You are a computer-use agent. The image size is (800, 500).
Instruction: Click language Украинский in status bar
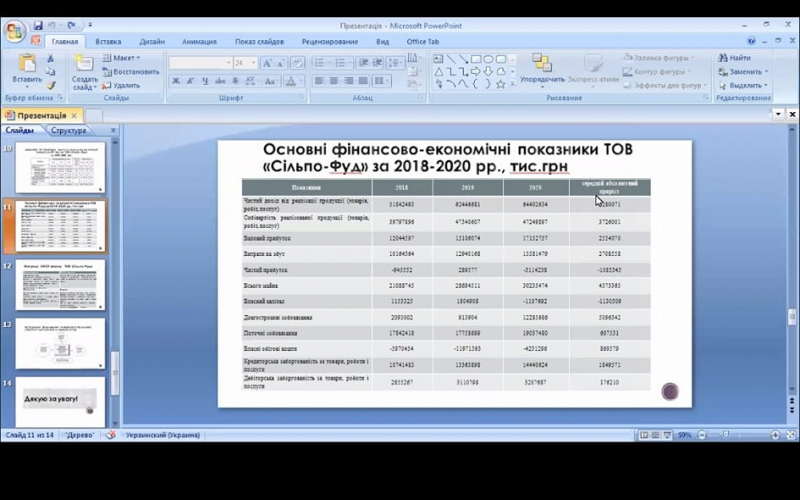[x=163, y=435]
